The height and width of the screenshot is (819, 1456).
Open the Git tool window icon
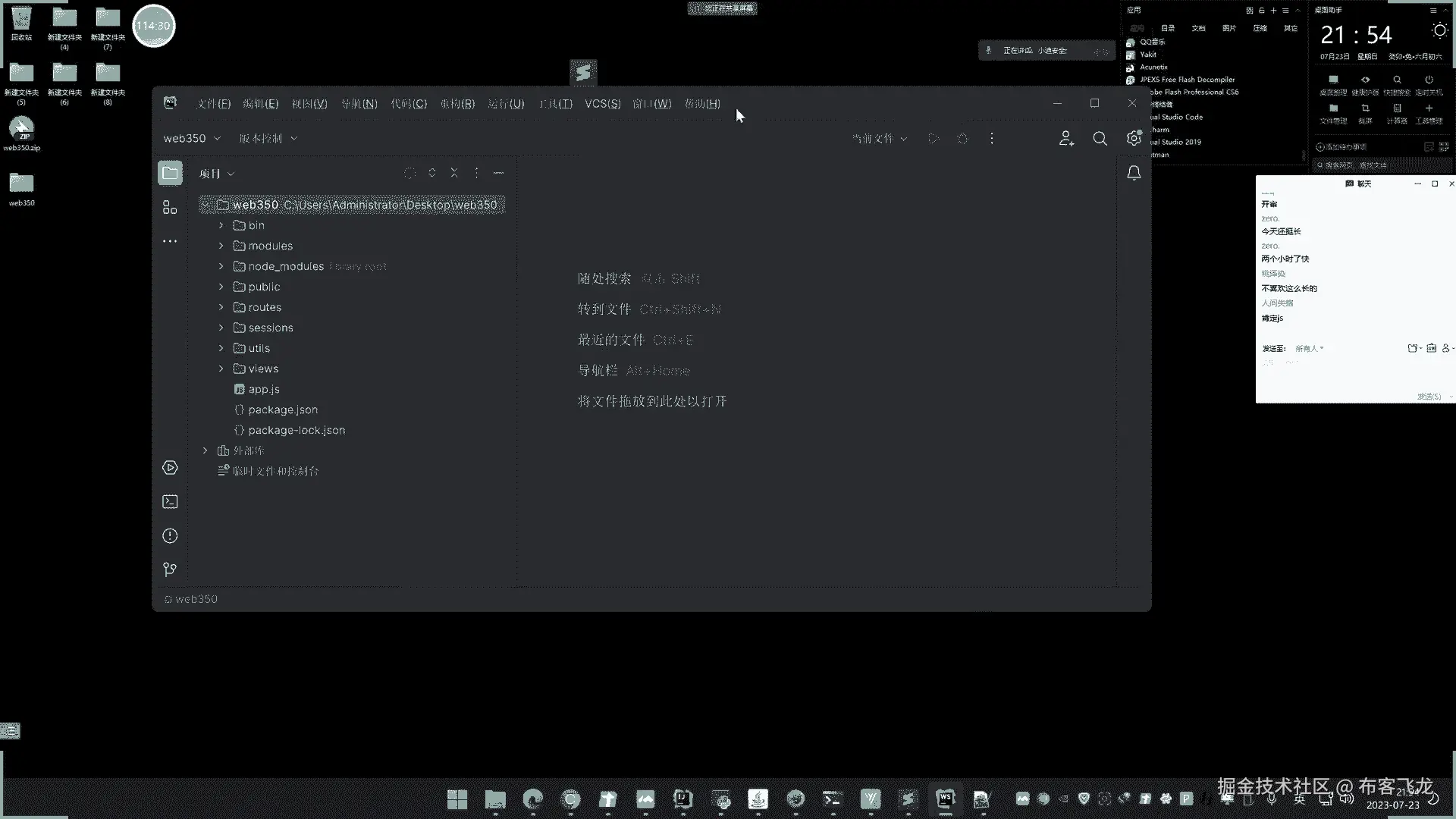[x=170, y=570]
